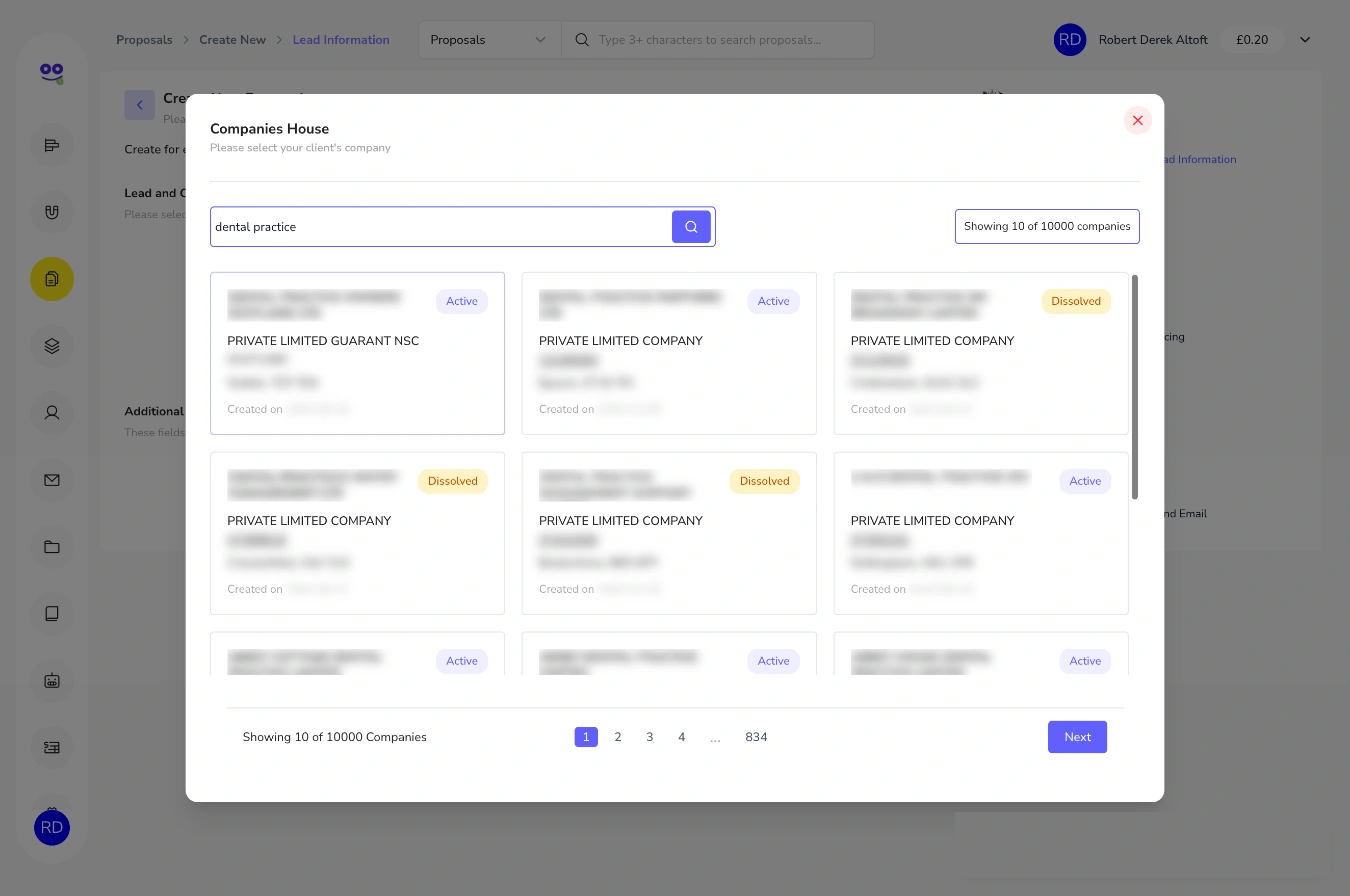Click the RD avatar in top header
Screen dimensions: 1350x896
click(x=1070, y=40)
